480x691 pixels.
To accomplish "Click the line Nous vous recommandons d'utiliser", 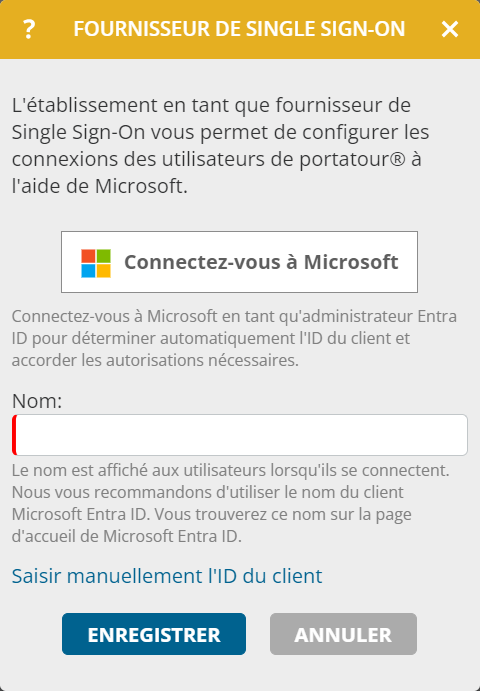I will click(208, 492).
